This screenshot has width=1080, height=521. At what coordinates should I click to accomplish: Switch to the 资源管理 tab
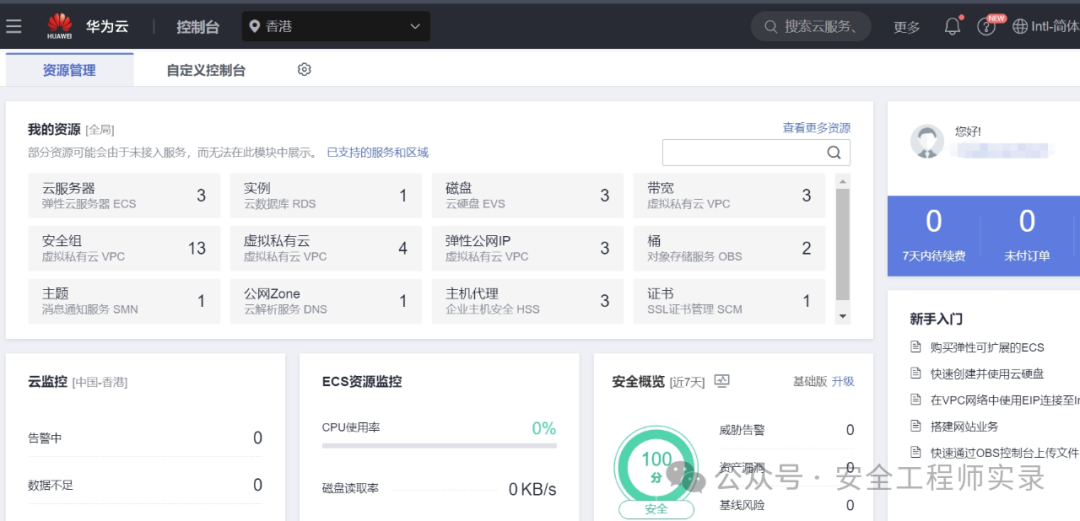click(x=70, y=70)
